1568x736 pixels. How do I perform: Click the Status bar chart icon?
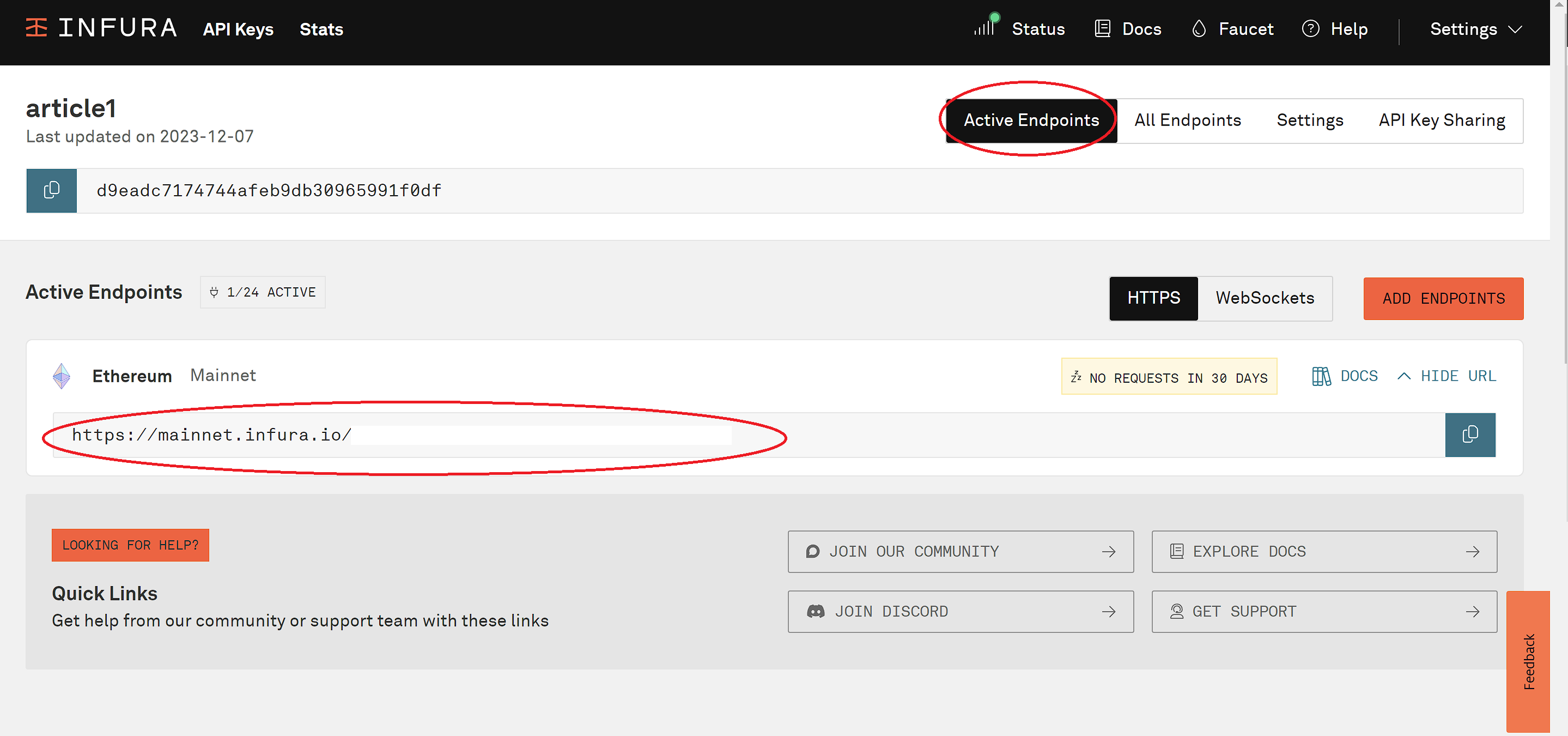[984, 28]
